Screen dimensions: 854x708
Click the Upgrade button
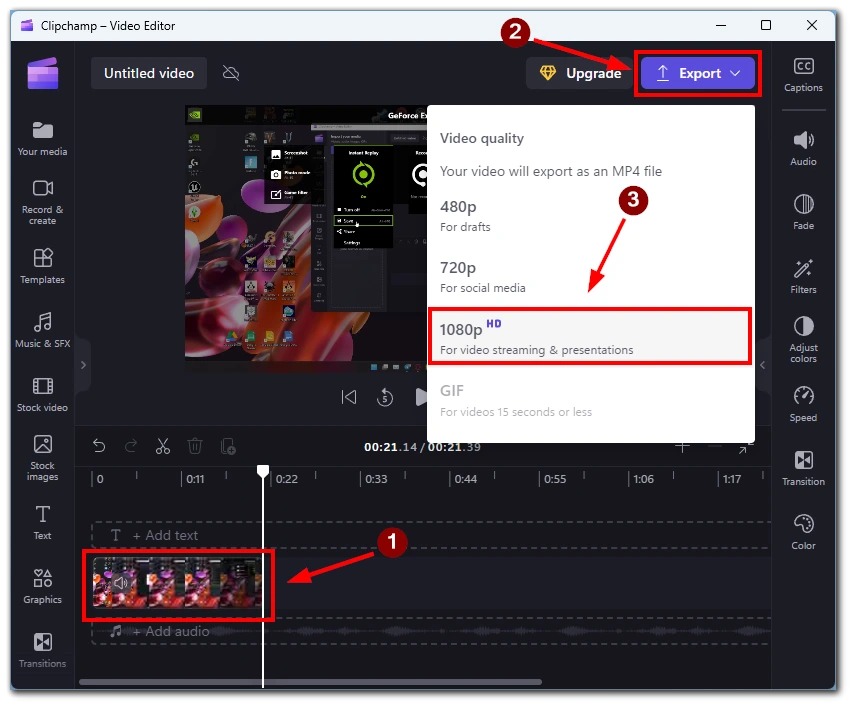580,73
